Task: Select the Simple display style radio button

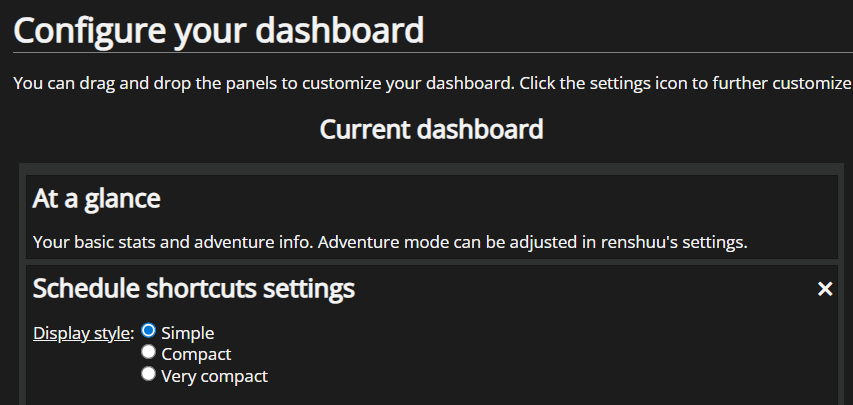Action: [x=148, y=330]
